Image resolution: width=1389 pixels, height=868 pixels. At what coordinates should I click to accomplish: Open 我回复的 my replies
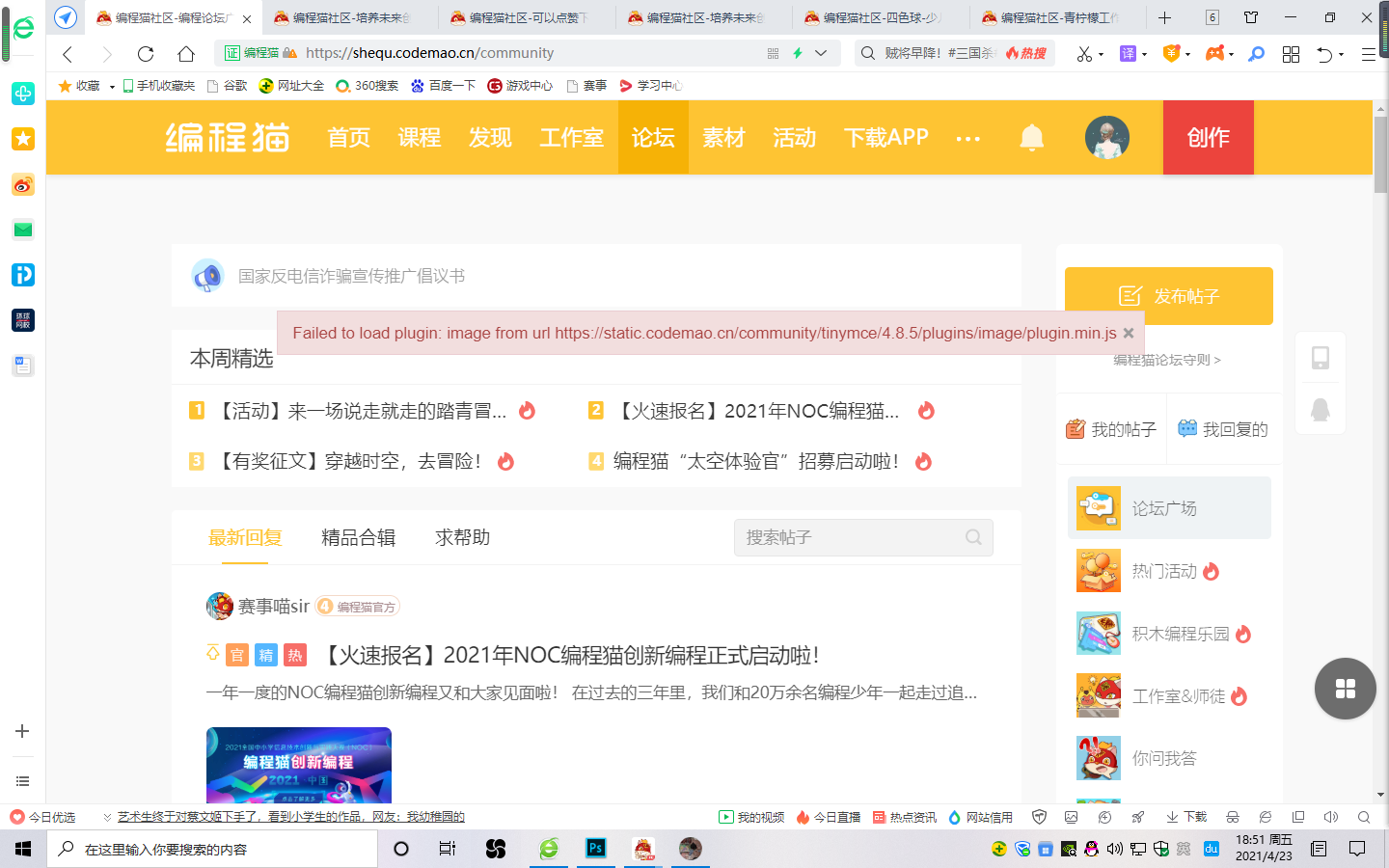(1223, 429)
